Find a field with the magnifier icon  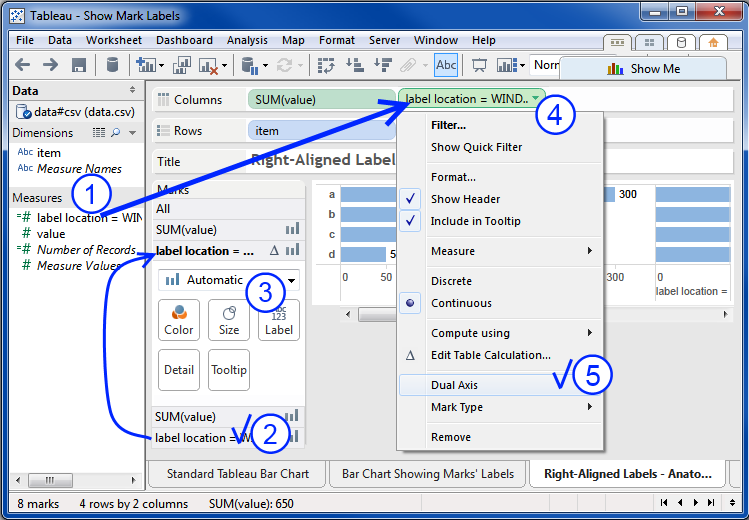coord(116,133)
